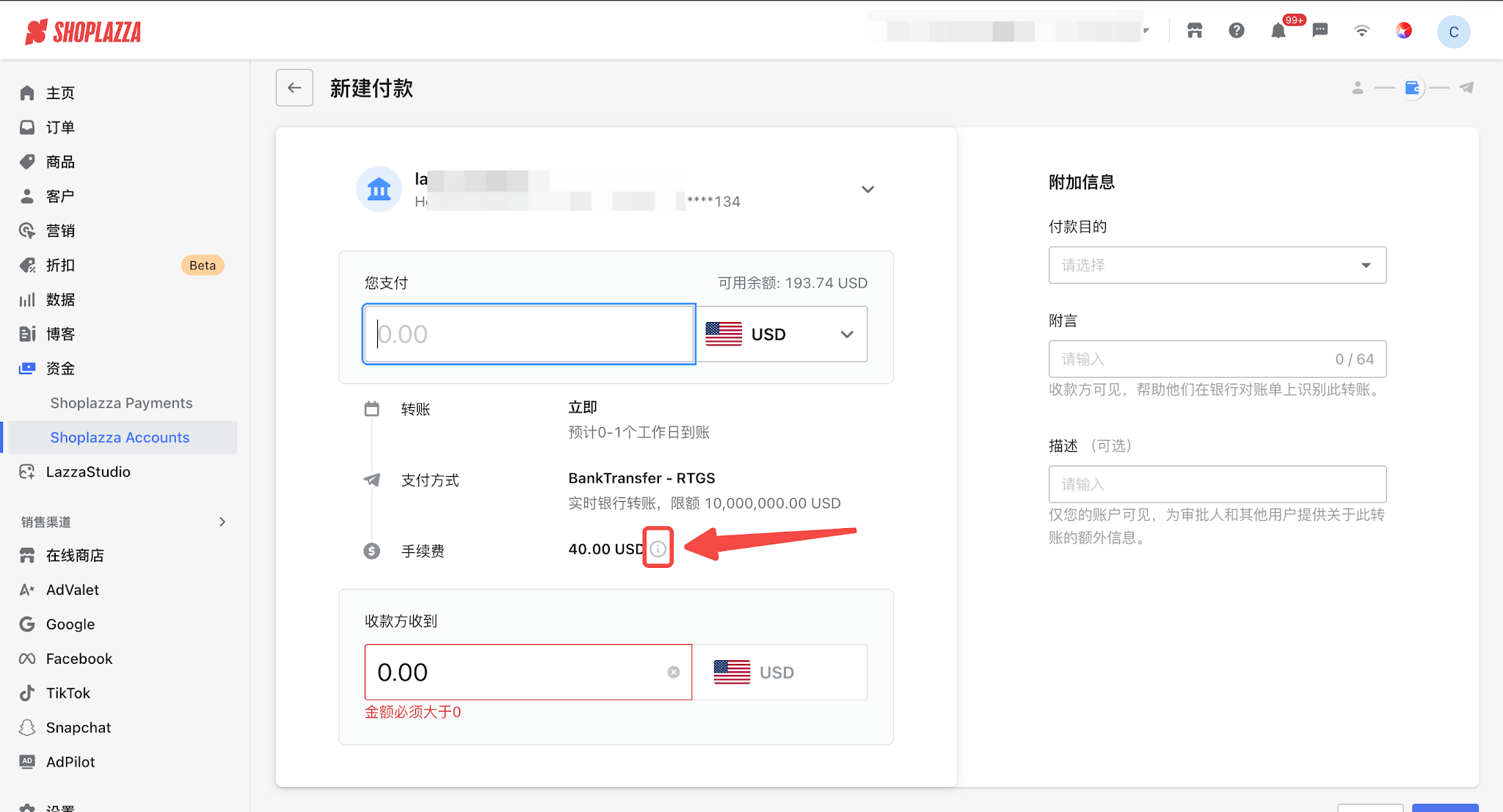
Task: Open the store front icon in header
Action: [x=1195, y=30]
